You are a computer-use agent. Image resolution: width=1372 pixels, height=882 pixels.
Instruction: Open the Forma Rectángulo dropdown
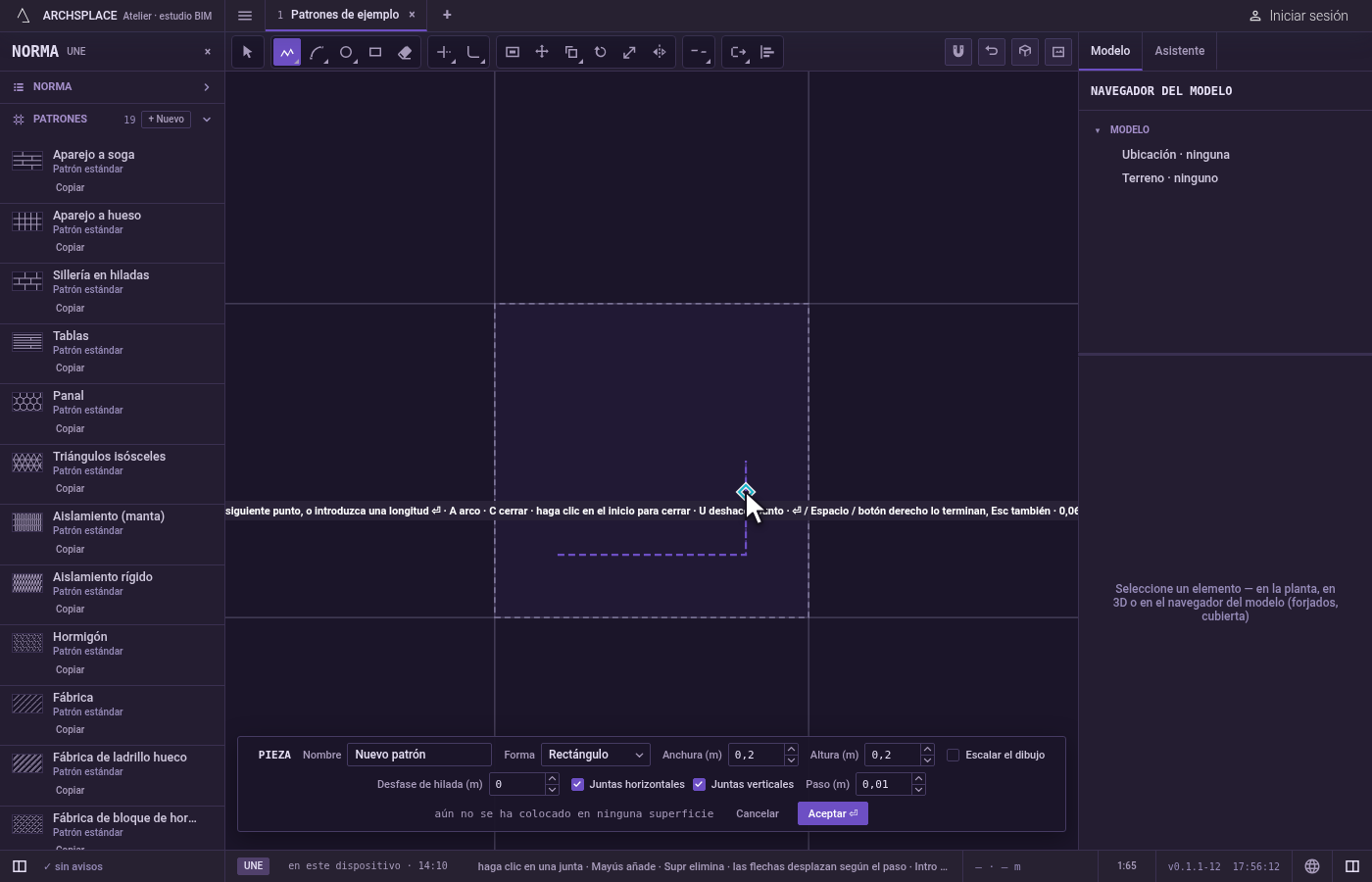(595, 755)
